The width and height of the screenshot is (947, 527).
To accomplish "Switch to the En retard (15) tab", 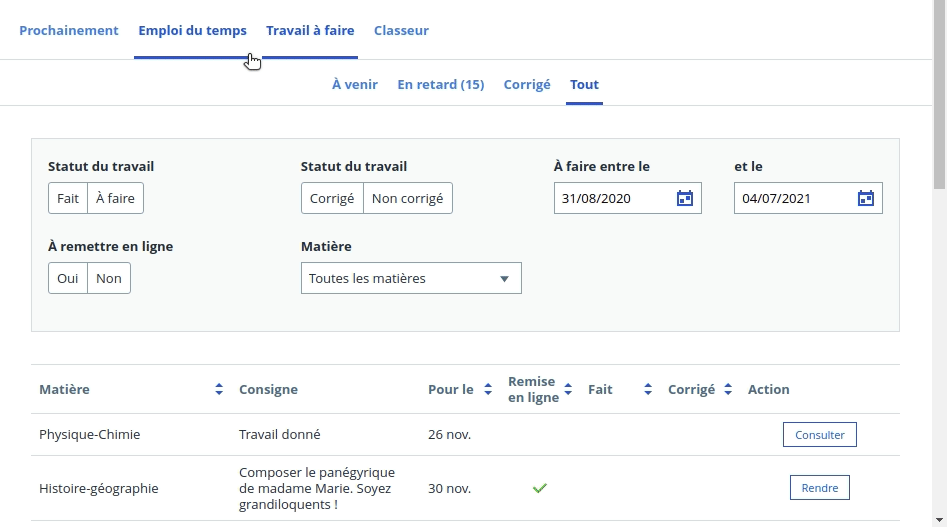I will 441,85.
